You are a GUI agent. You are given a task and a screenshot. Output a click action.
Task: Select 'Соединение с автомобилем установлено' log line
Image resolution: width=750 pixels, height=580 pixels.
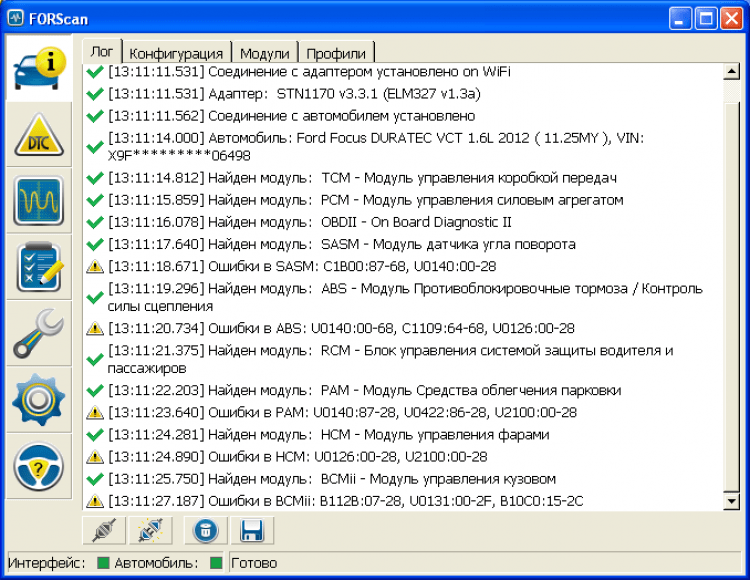coord(291,116)
